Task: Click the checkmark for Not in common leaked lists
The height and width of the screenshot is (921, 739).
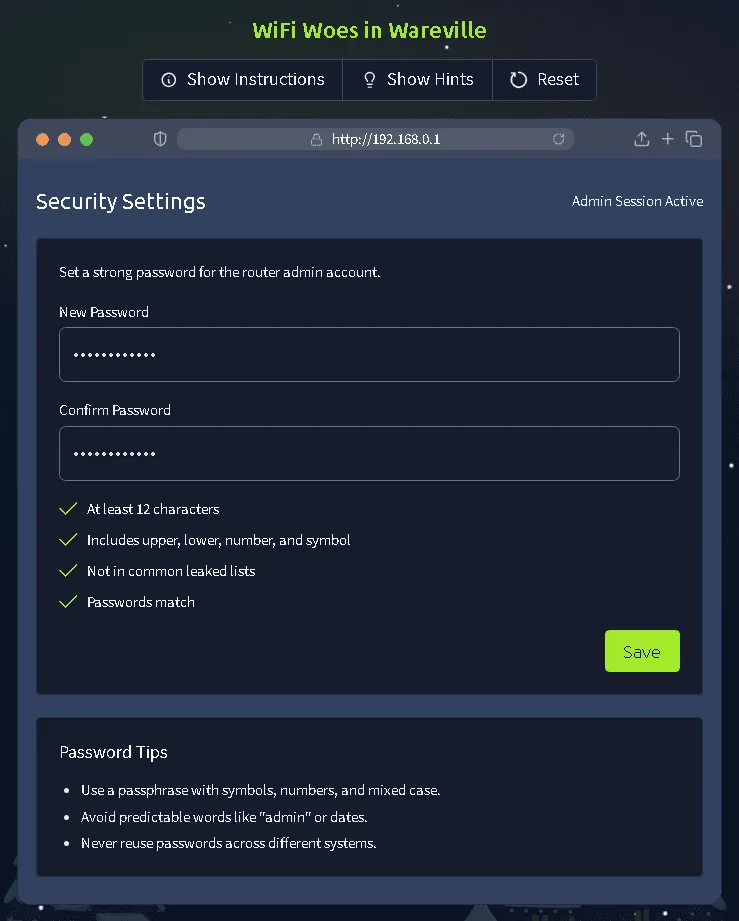Action: tap(68, 571)
